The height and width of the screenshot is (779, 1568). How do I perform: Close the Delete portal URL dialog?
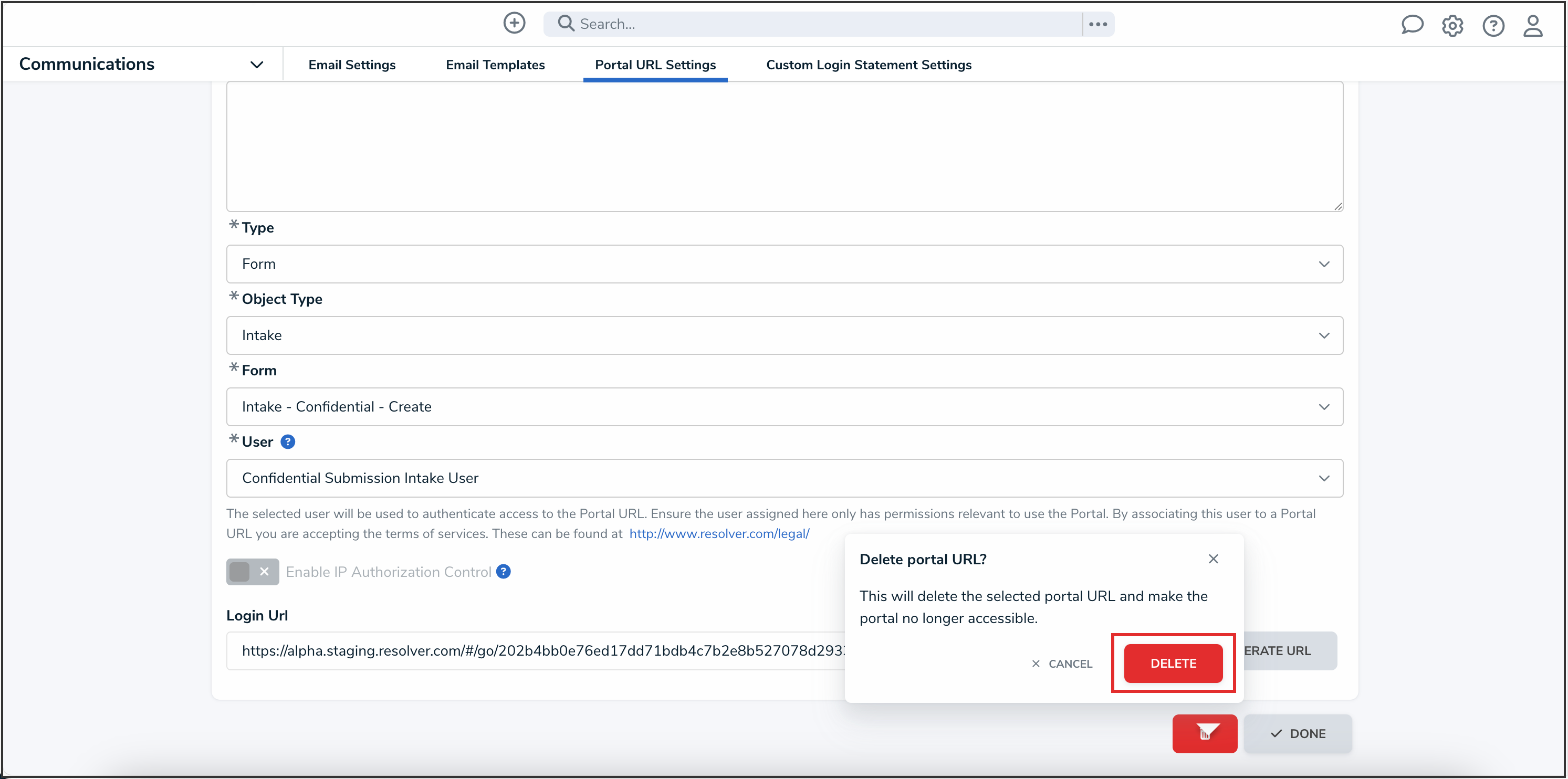coord(1212,559)
